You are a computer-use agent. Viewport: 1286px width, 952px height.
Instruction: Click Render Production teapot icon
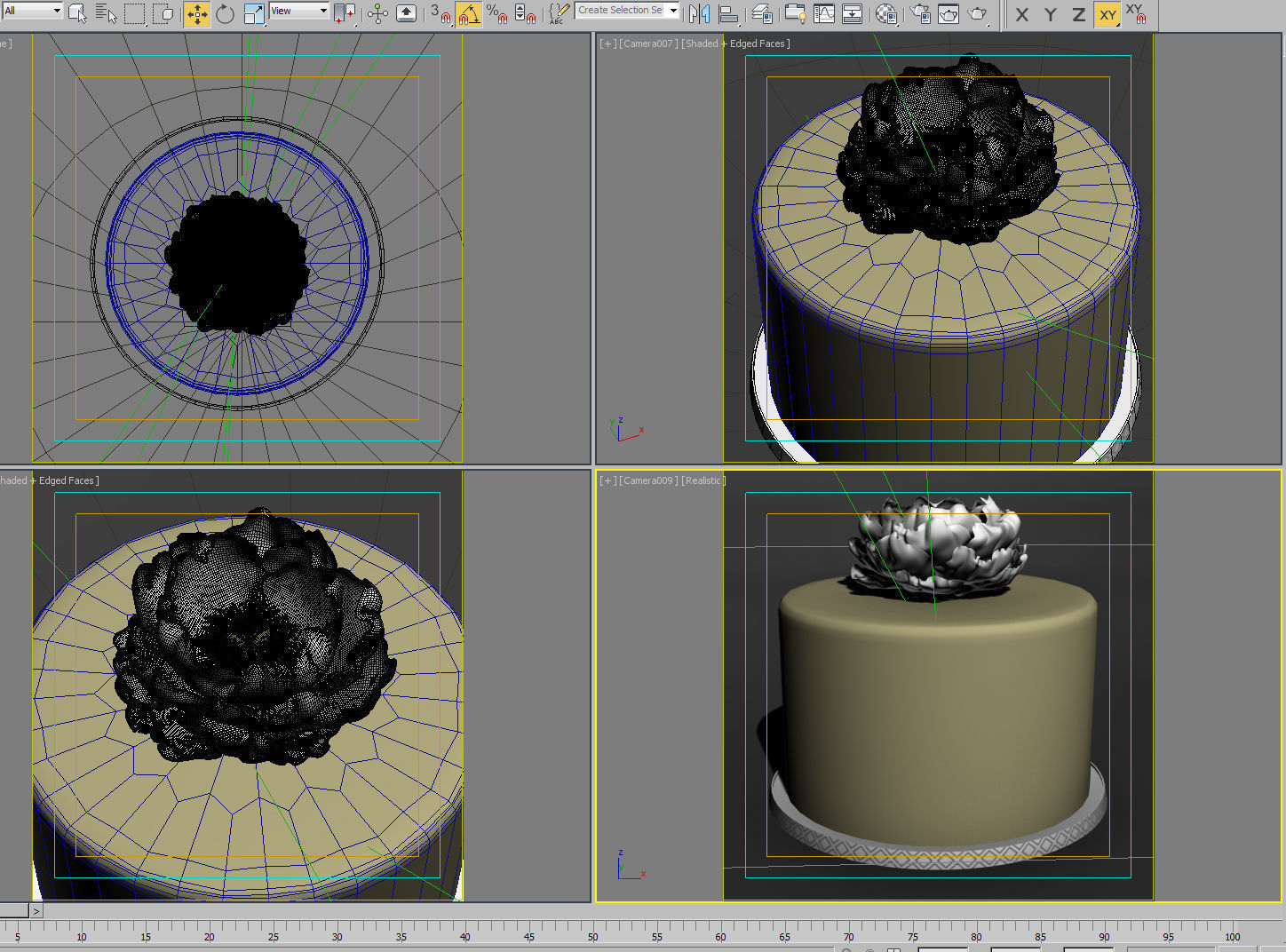click(977, 13)
